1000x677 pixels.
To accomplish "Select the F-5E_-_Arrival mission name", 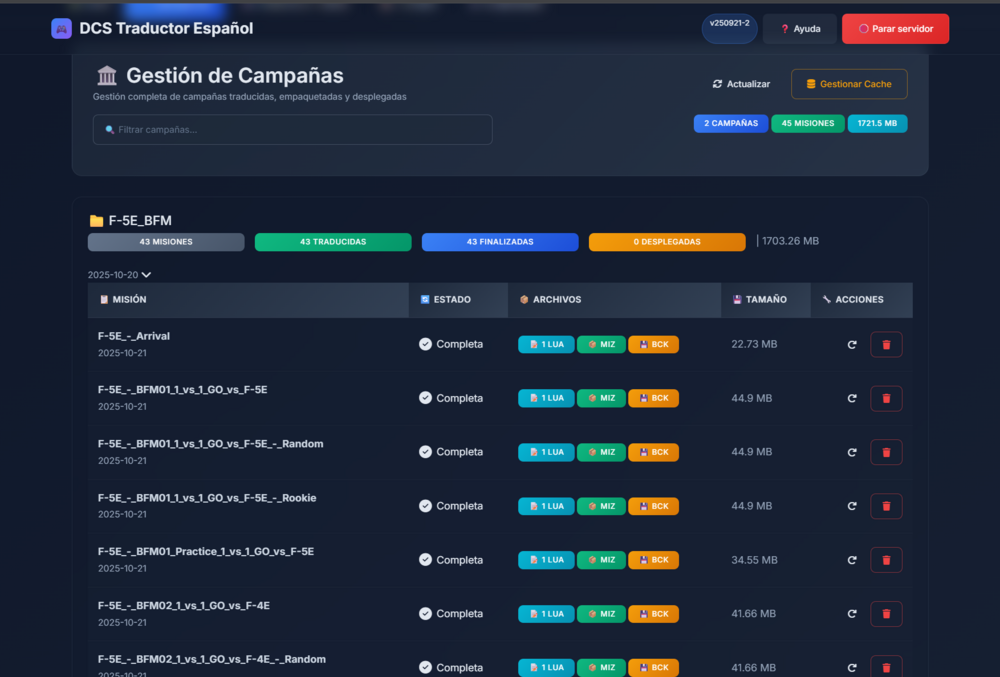I will pos(134,336).
